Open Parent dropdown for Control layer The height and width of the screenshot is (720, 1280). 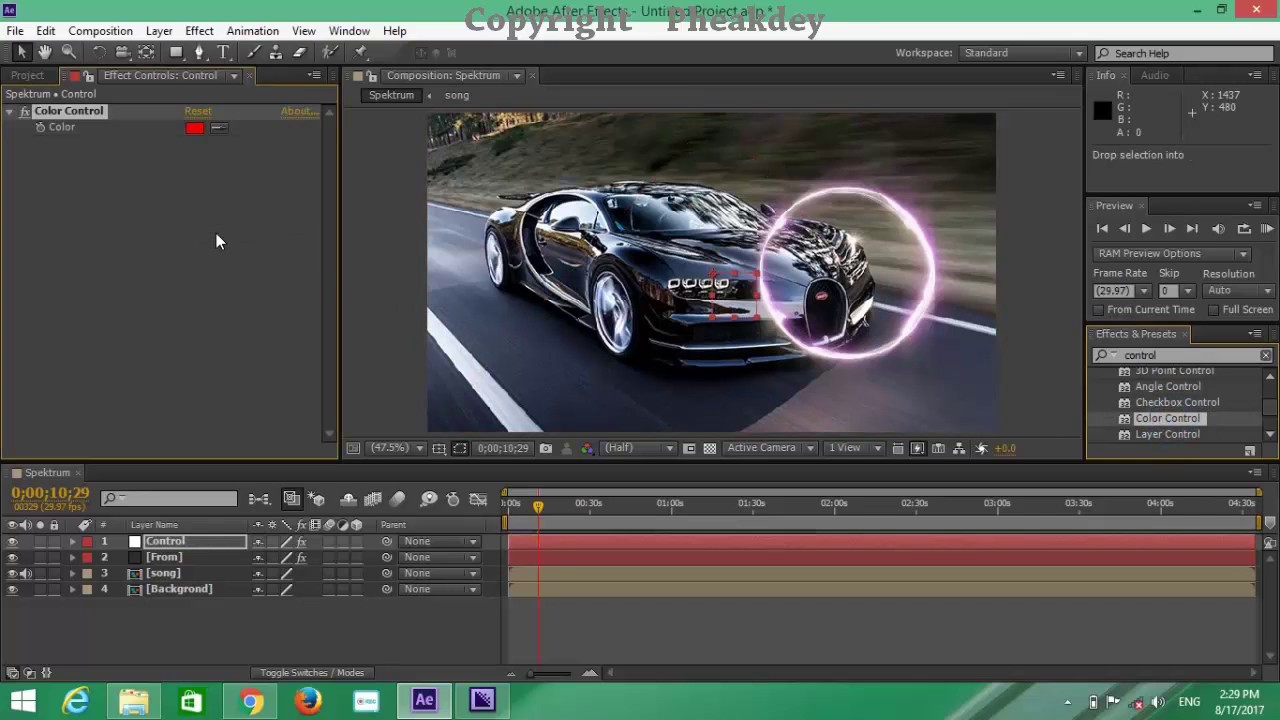(x=440, y=541)
